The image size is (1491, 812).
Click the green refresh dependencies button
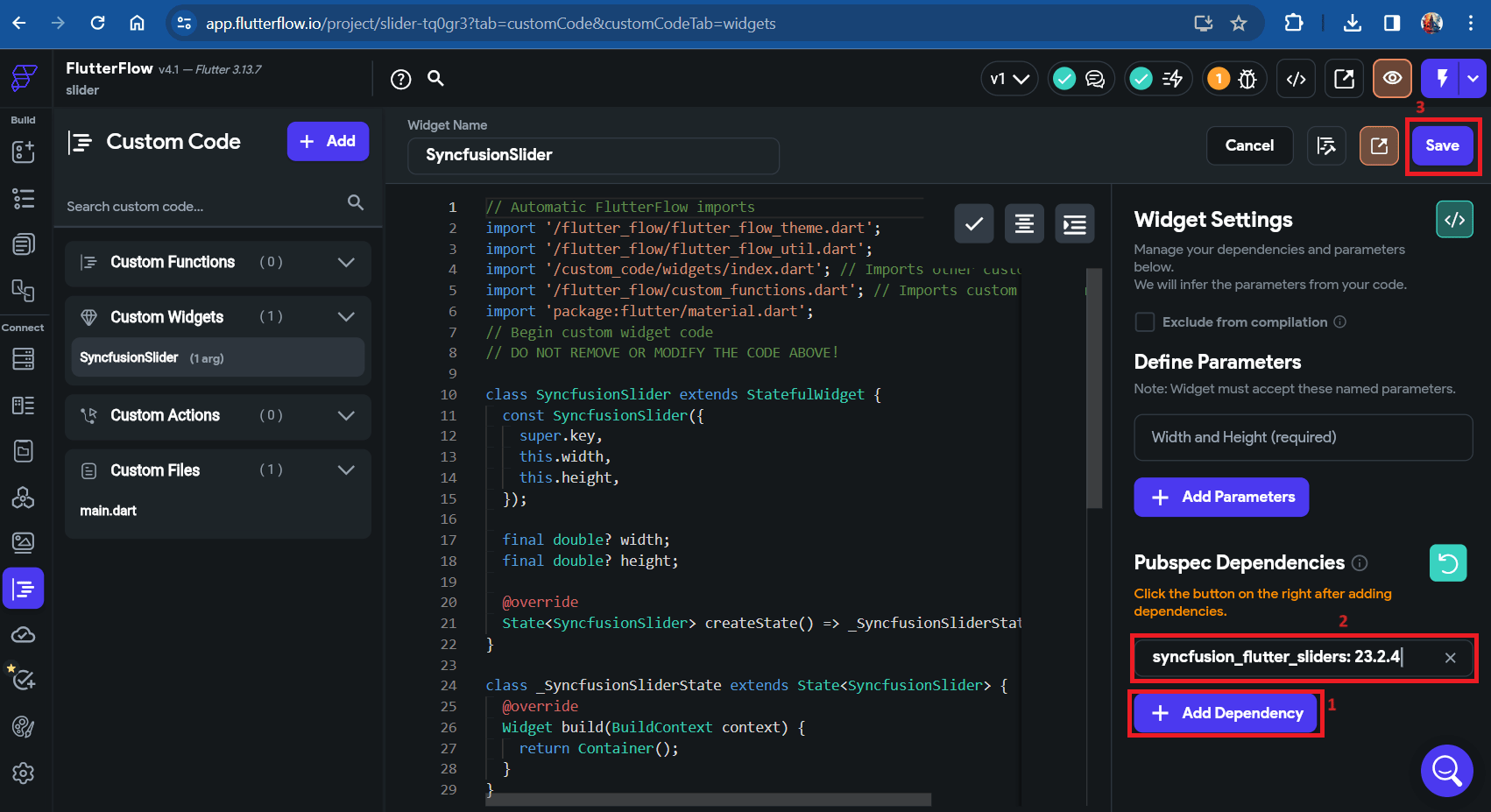[1448, 563]
